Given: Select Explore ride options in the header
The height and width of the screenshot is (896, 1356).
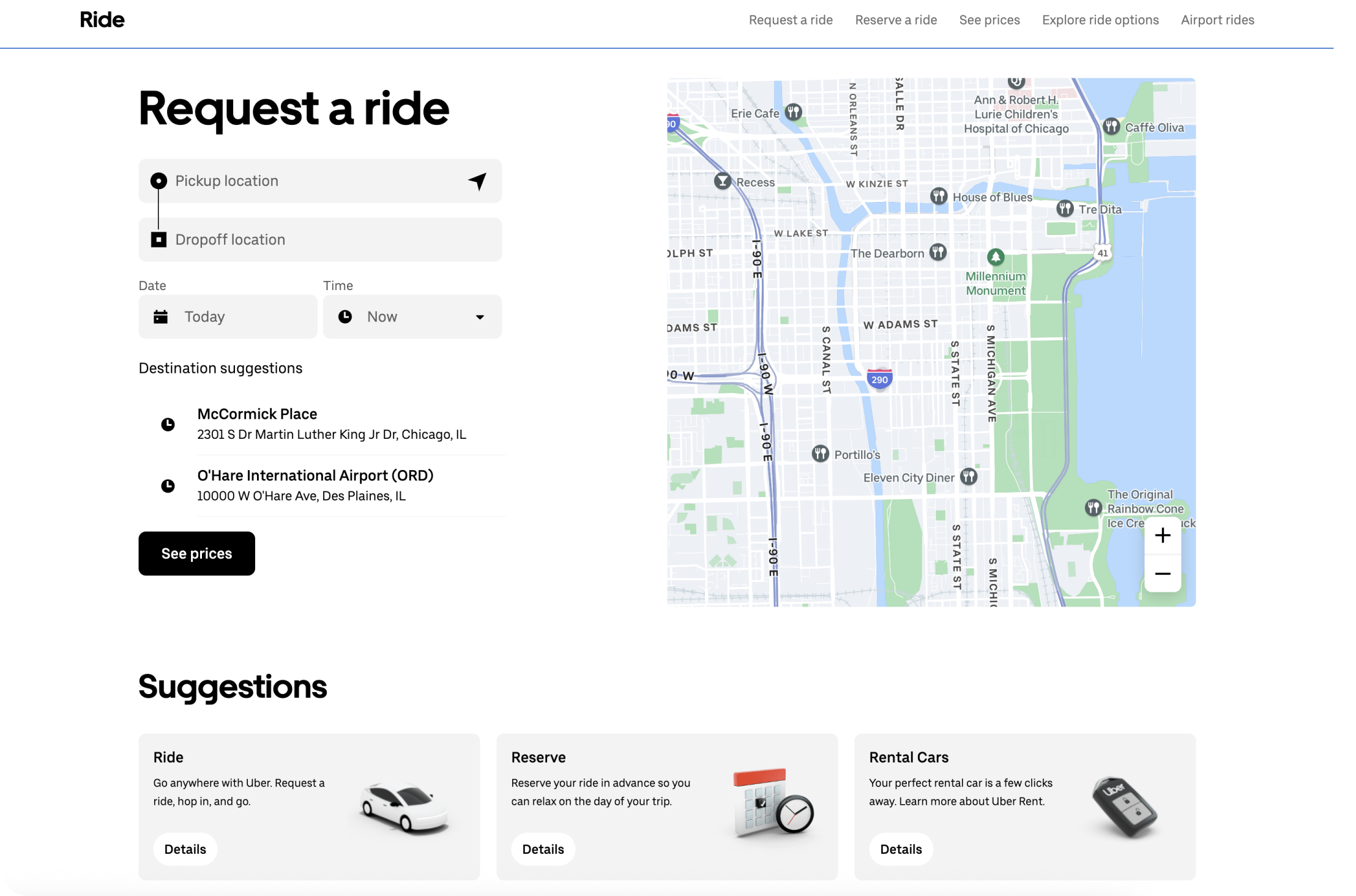Looking at the screenshot, I should click(x=1100, y=20).
